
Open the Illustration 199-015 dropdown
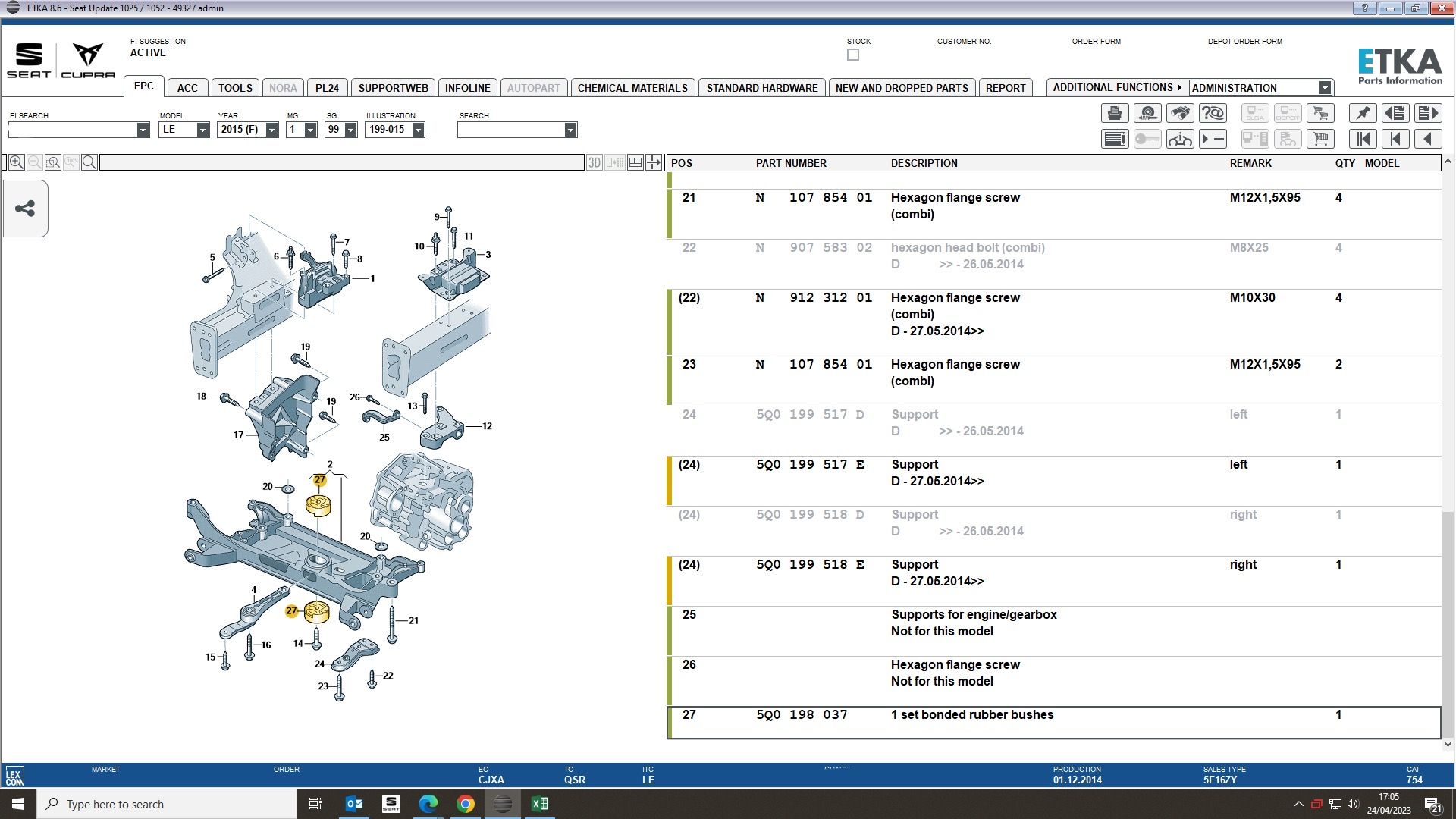(418, 130)
